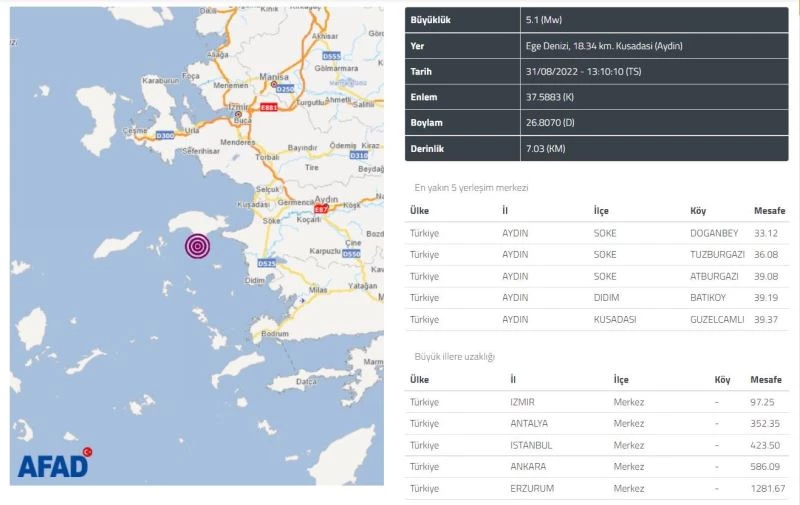Click the İzmir city marker on map
This screenshot has width=800, height=505.
(237, 115)
